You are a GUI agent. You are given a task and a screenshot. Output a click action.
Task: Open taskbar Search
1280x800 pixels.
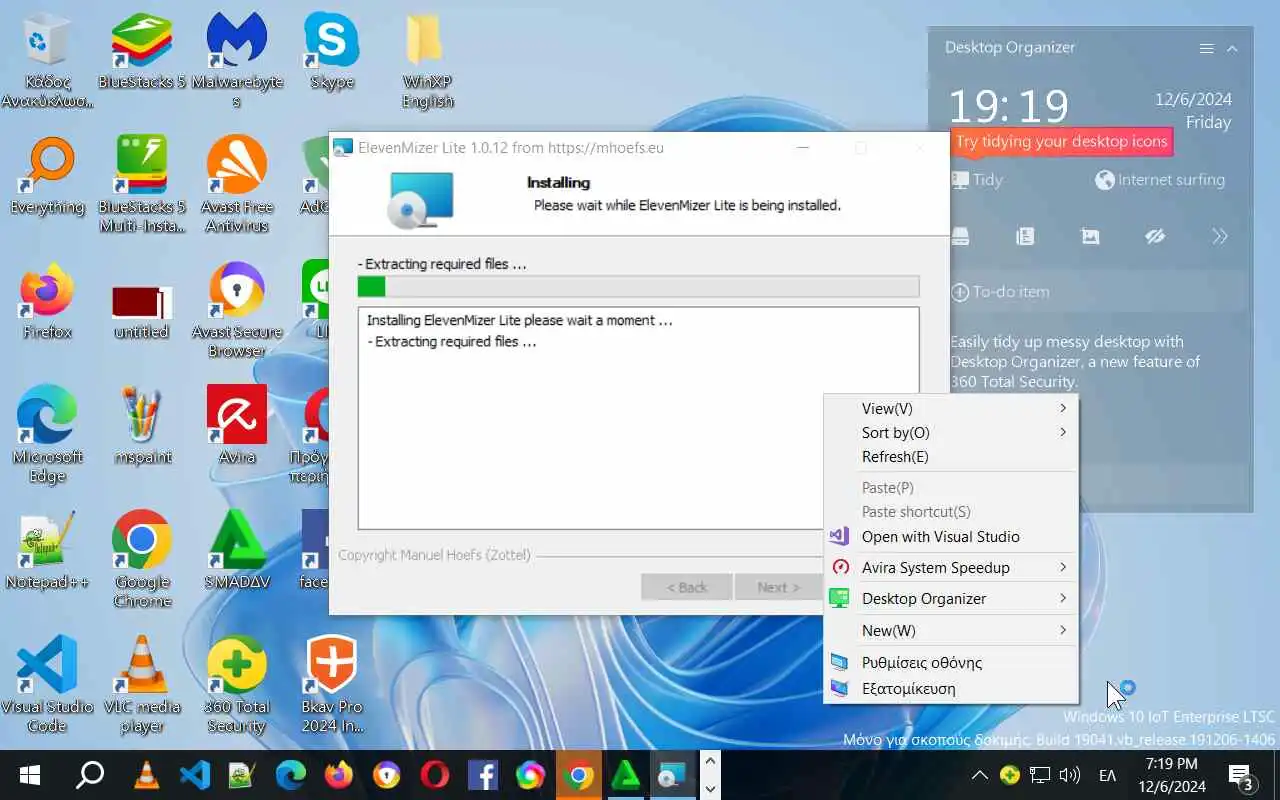click(x=90, y=775)
